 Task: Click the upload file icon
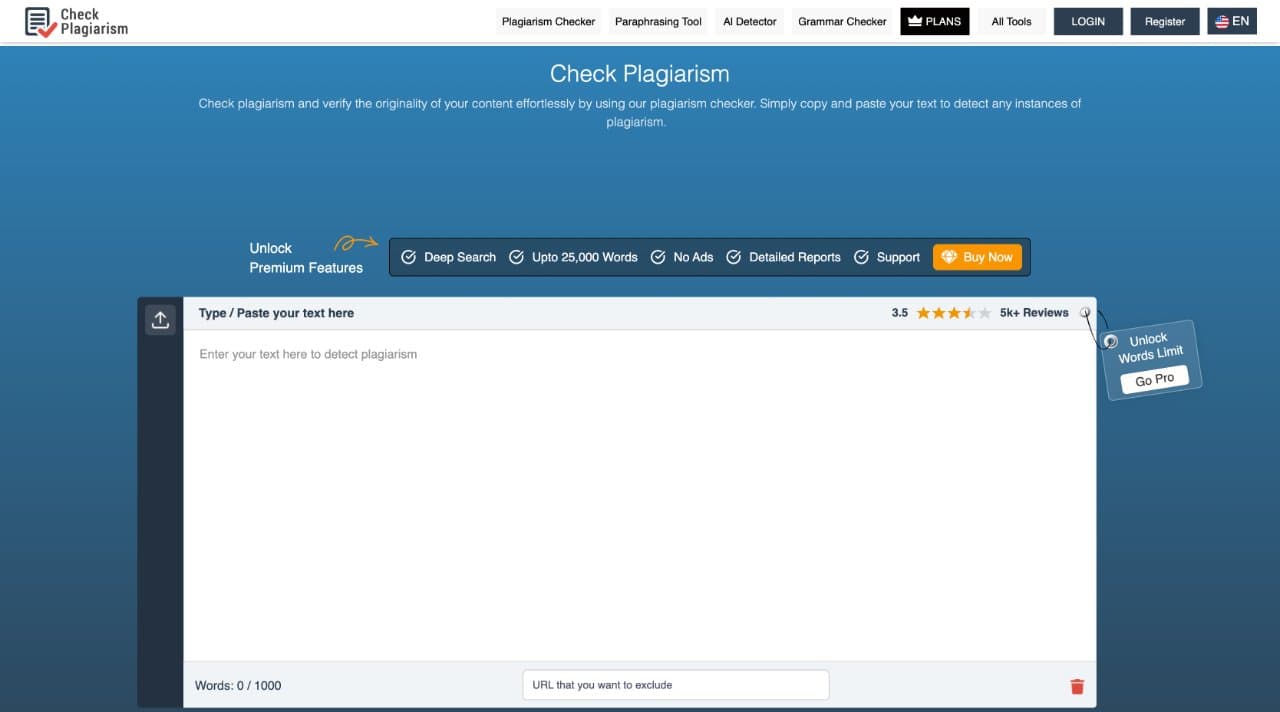point(160,320)
